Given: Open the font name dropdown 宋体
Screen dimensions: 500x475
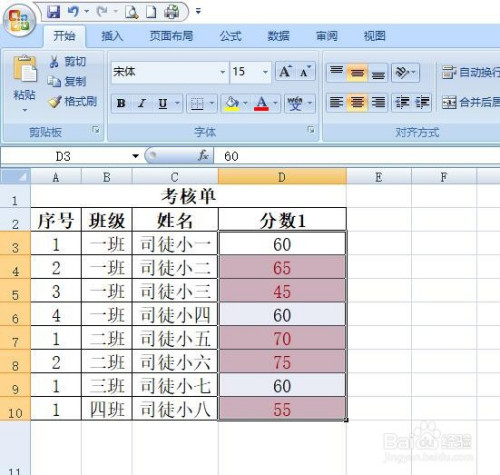Looking at the screenshot, I should (x=222, y=72).
